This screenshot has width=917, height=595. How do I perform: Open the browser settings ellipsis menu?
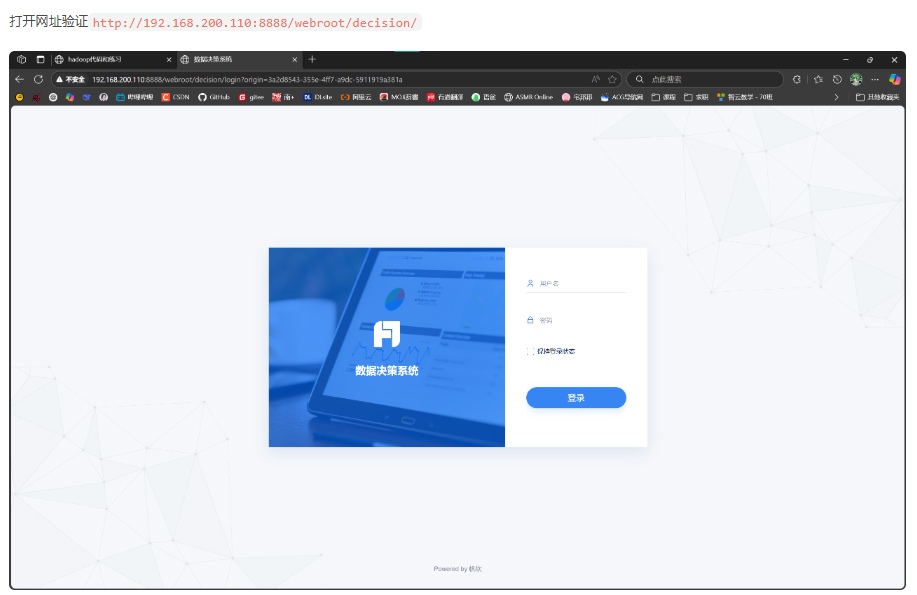click(x=875, y=79)
